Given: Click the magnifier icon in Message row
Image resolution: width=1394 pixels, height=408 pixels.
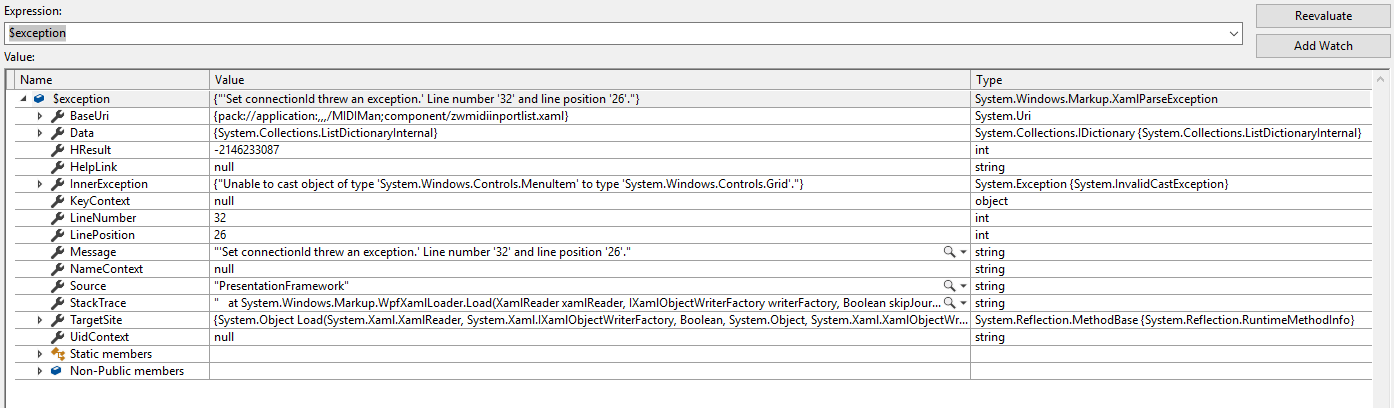Looking at the screenshot, I should point(949,252).
